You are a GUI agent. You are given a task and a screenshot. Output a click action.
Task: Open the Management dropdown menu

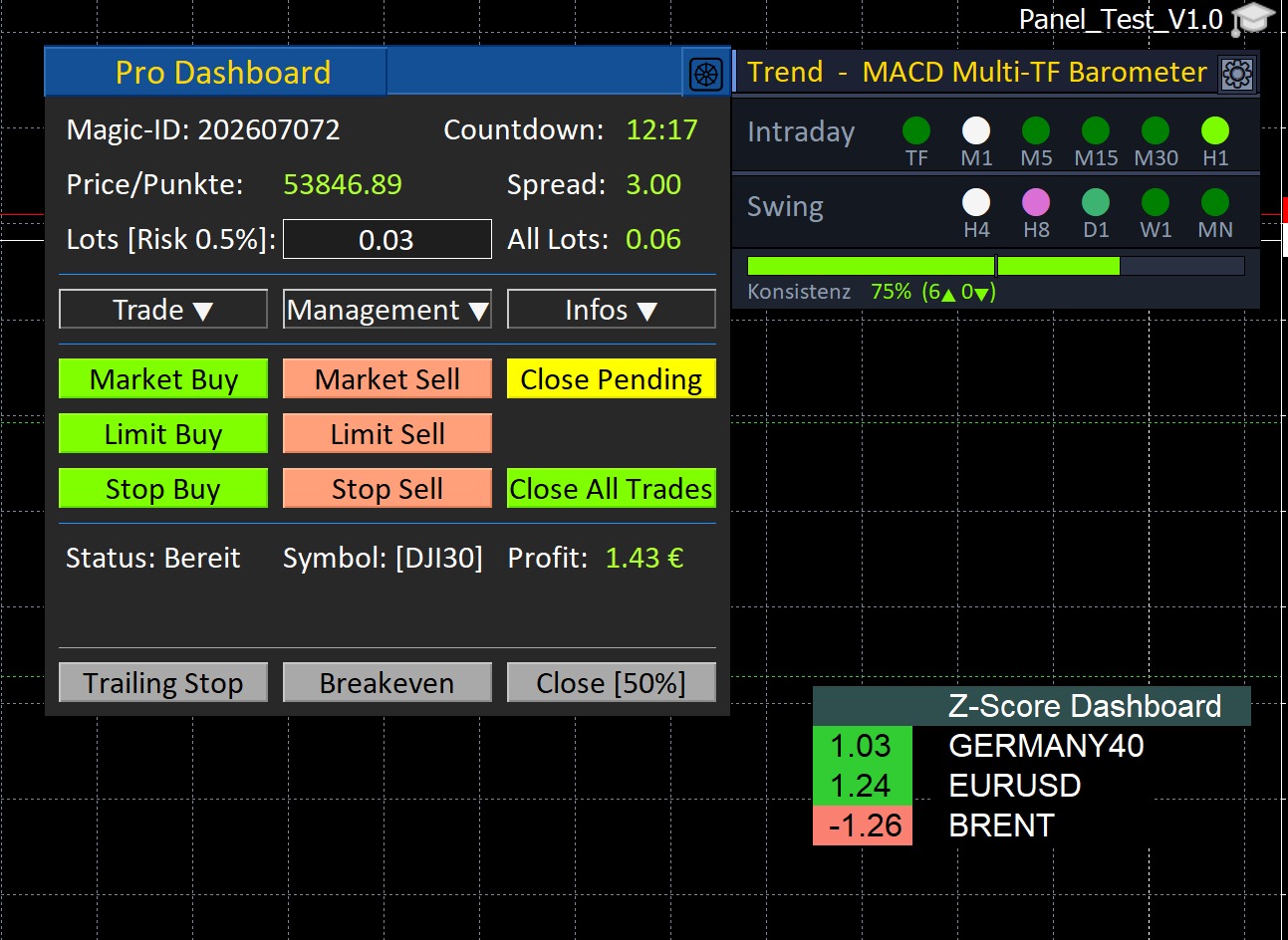(x=387, y=310)
